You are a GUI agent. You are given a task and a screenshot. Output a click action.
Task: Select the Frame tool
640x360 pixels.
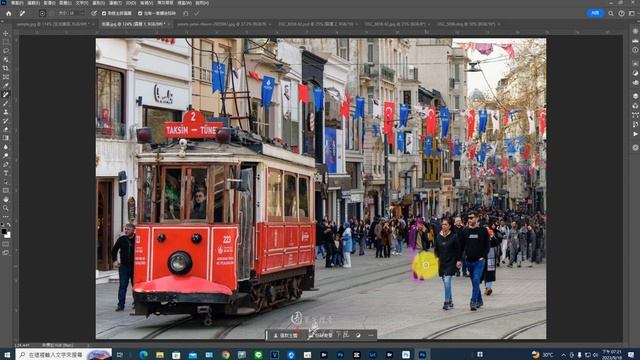pyautogui.click(x=6, y=77)
